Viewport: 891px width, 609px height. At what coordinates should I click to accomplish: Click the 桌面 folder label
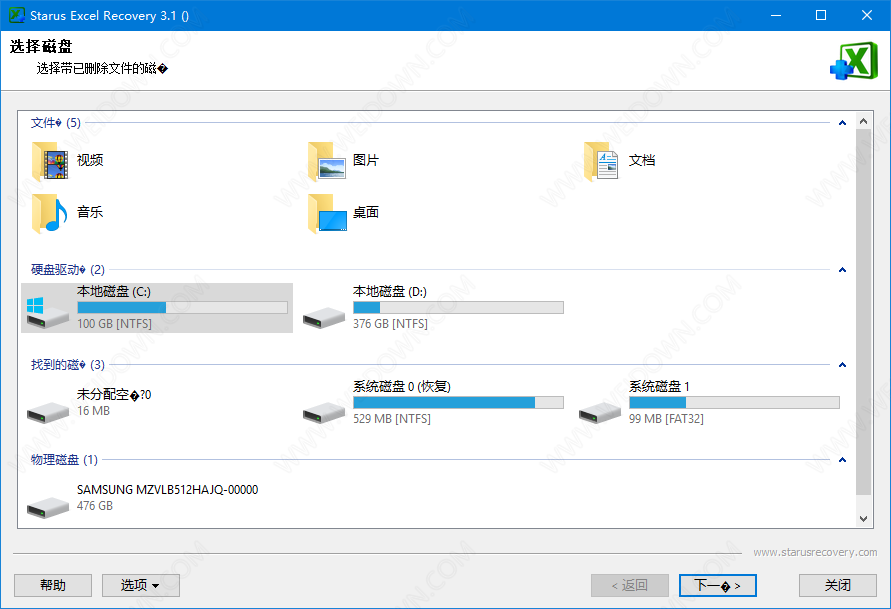[365, 212]
